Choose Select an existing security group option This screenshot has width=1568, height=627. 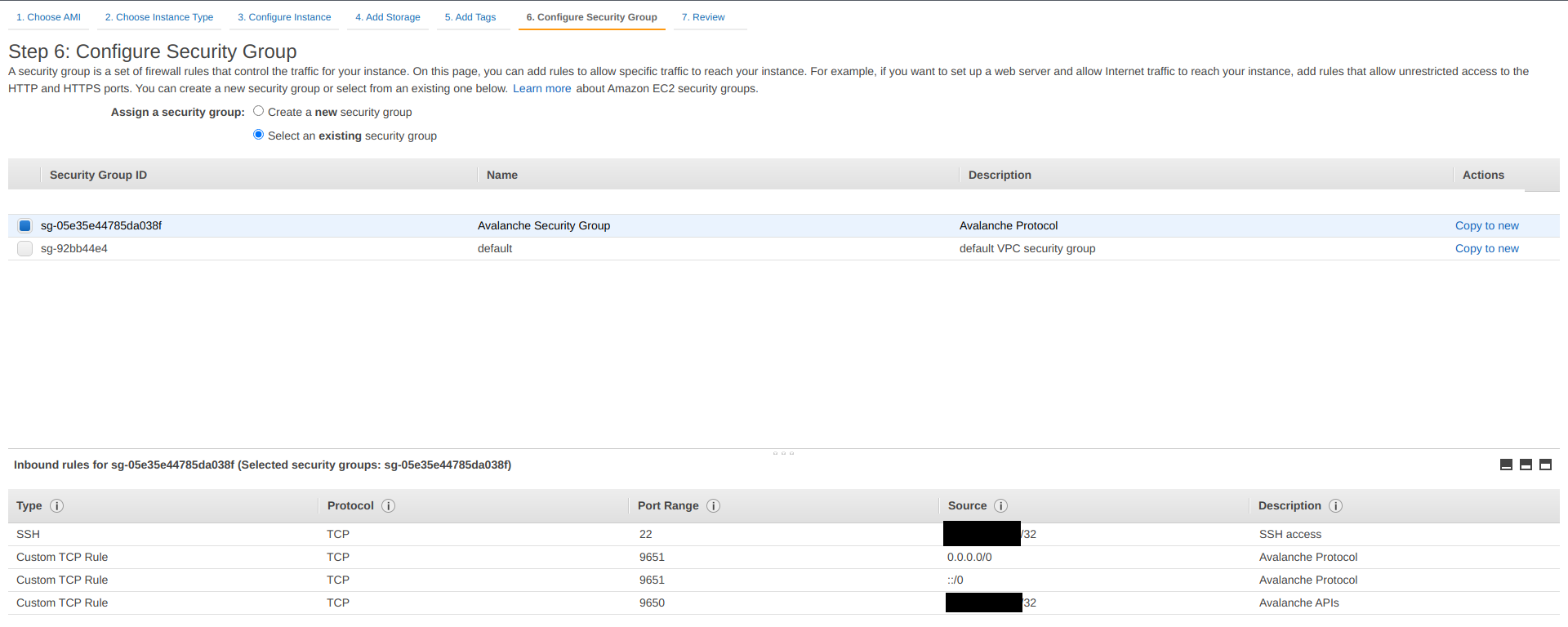coord(258,135)
